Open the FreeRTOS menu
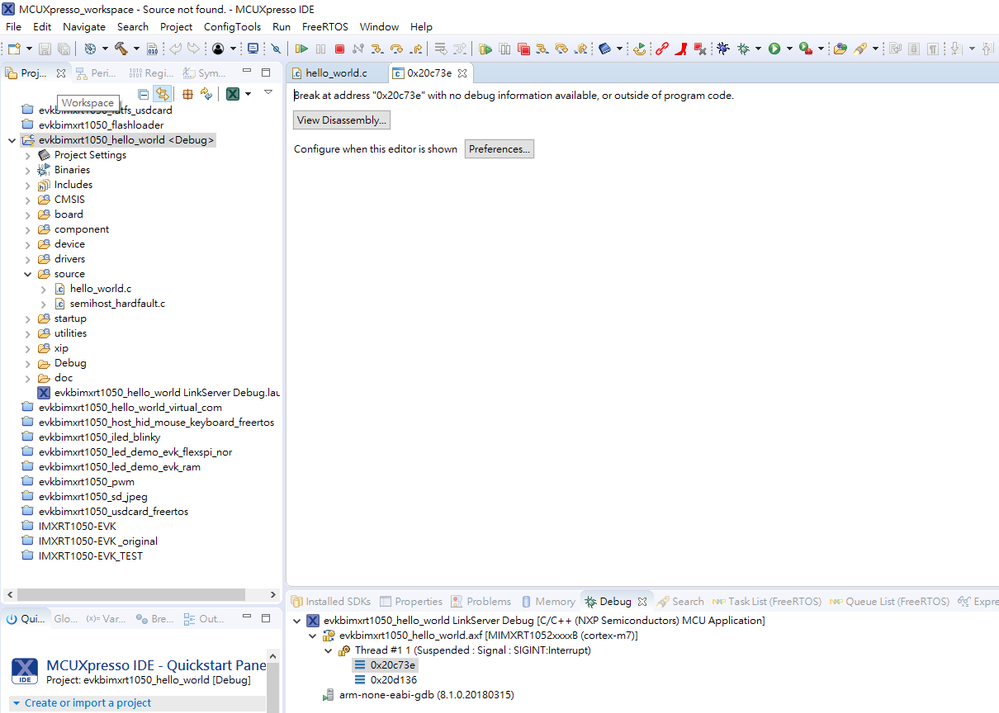 (325, 27)
